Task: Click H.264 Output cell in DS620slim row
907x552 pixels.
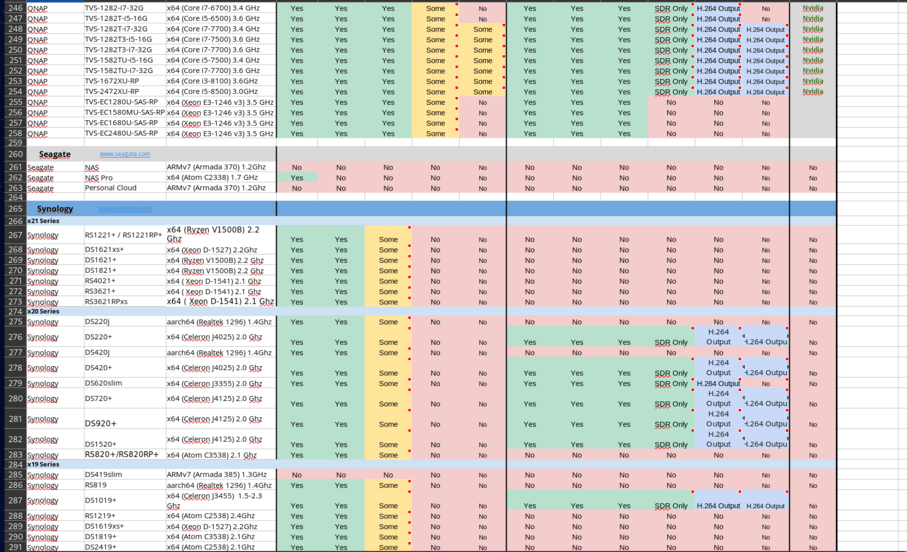Action: pyautogui.click(x=718, y=384)
